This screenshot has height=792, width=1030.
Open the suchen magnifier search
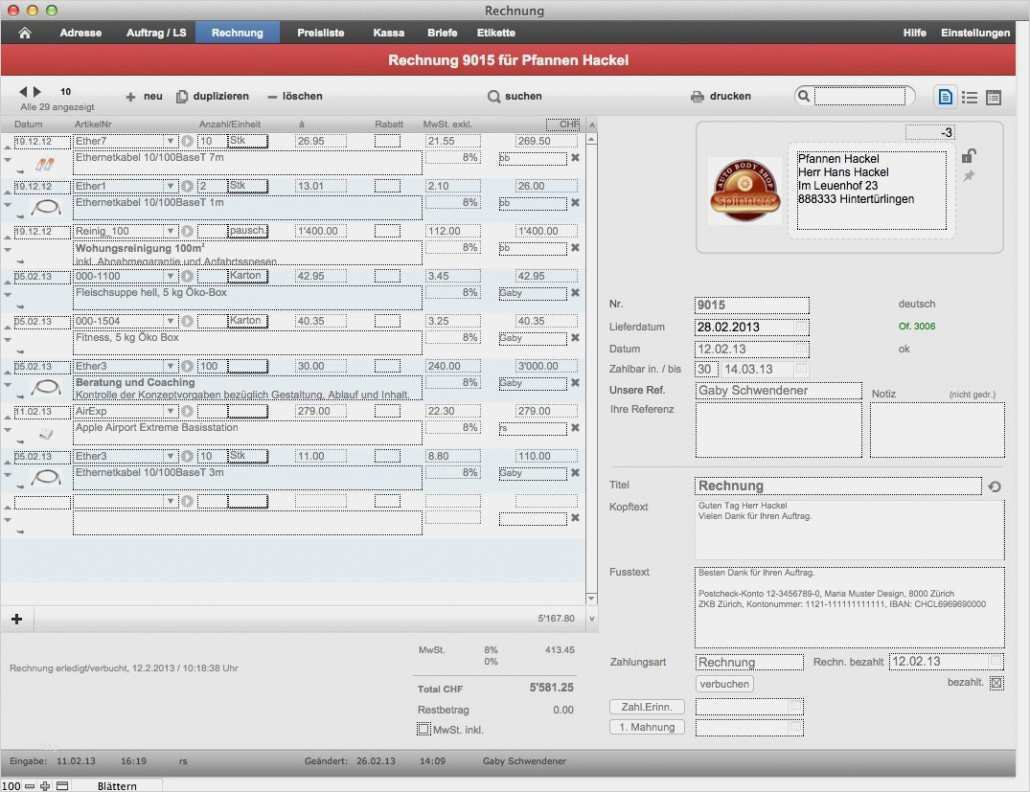point(493,97)
